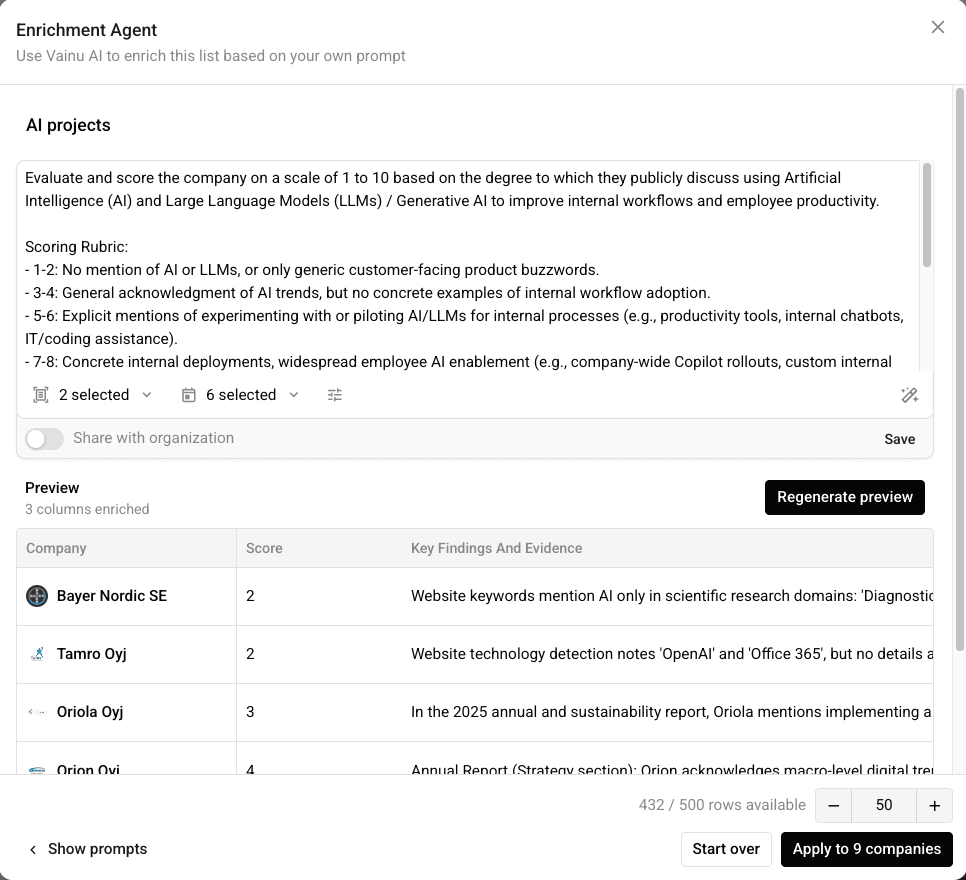Close the Enrichment Agent dialog
Viewport: 966px width, 880px height.
click(938, 27)
